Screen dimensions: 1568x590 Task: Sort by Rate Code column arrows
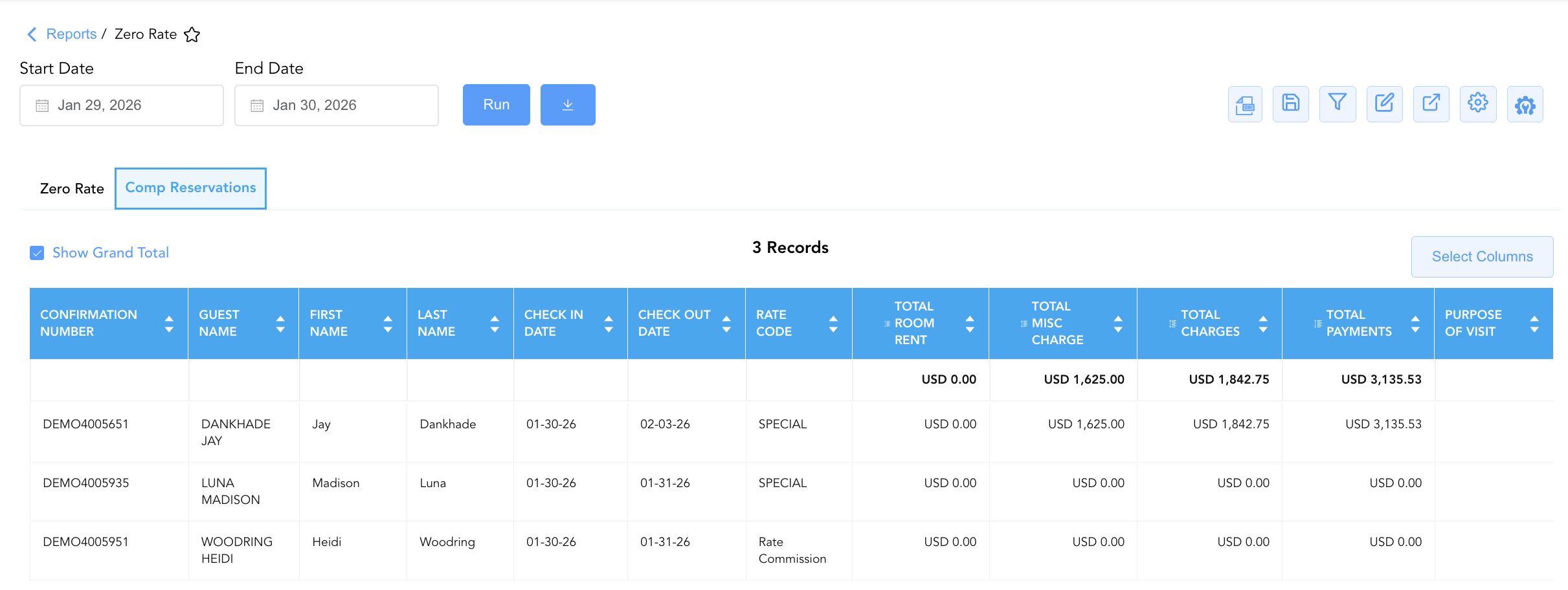(833, 324)
